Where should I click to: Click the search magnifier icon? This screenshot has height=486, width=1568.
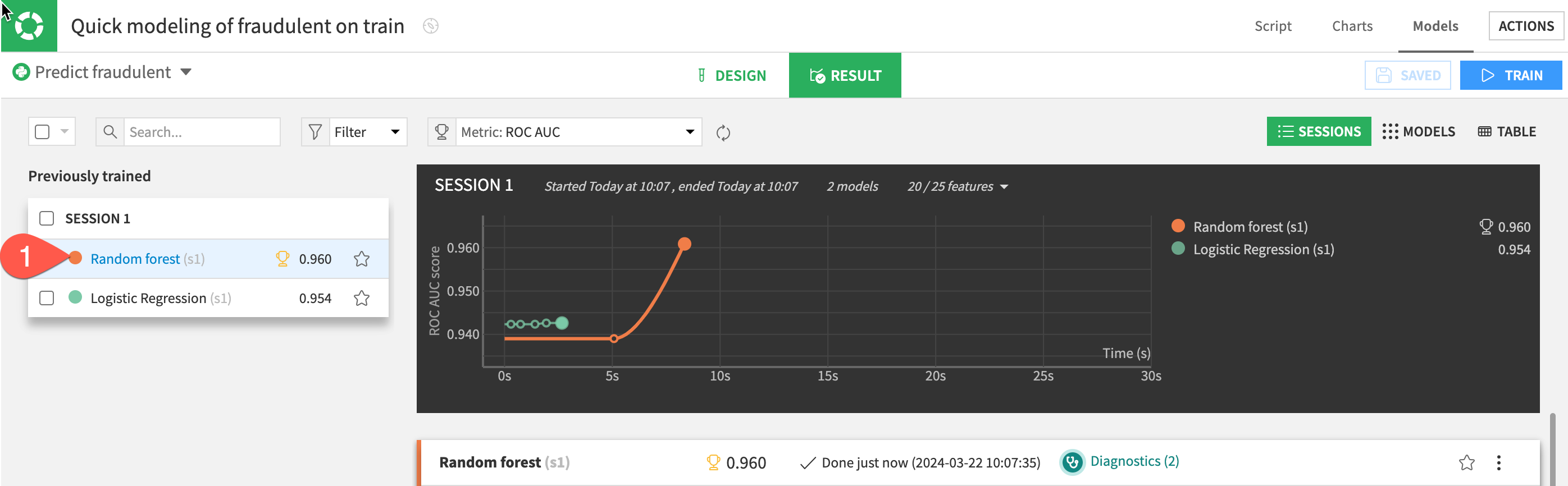[110, 132]
